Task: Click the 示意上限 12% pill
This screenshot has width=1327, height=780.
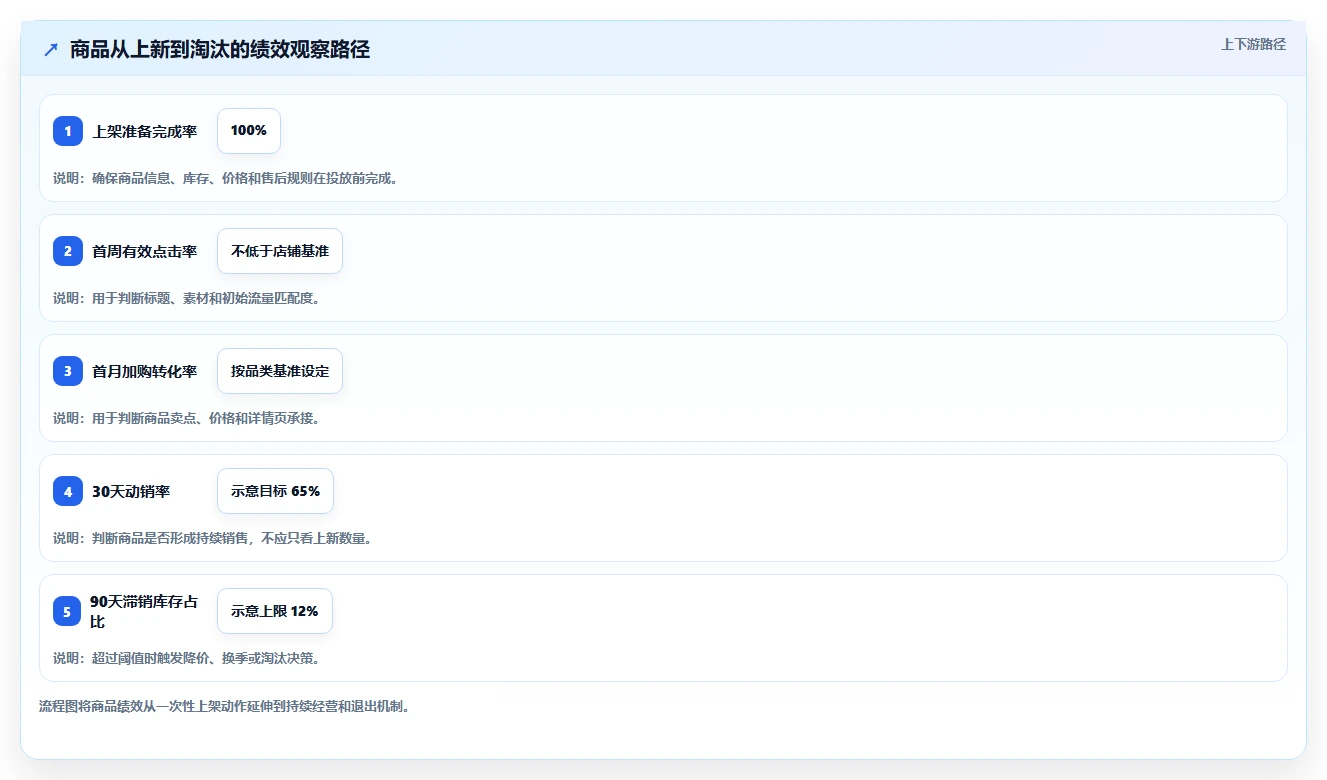Action: 275,611
